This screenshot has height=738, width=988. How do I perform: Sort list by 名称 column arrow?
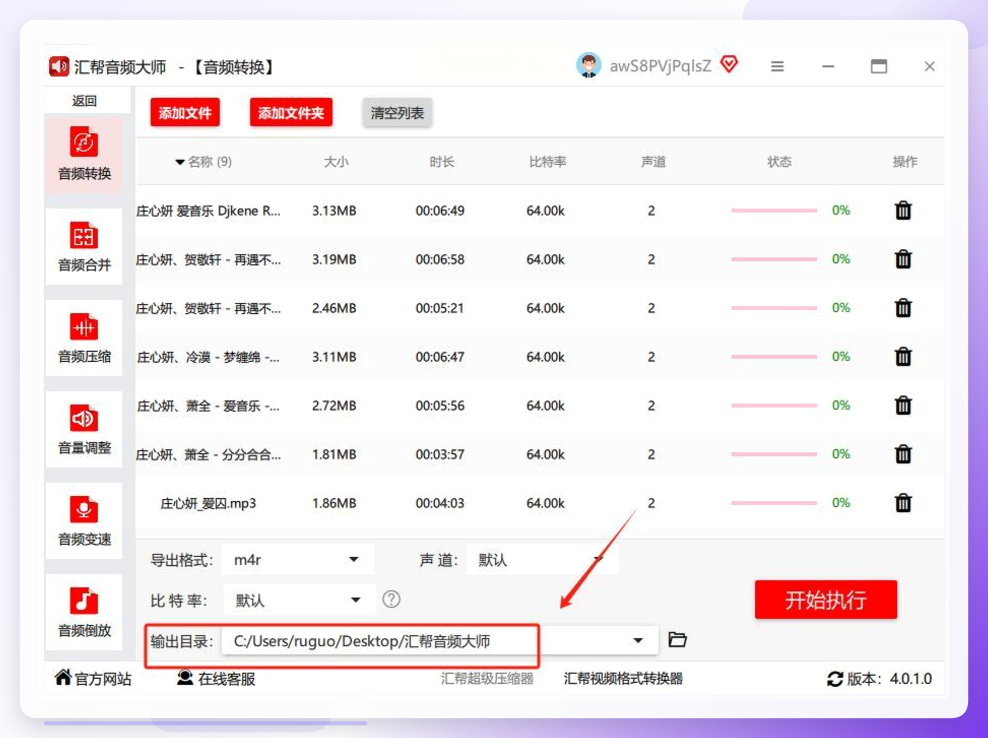click(x=180, y=163)
